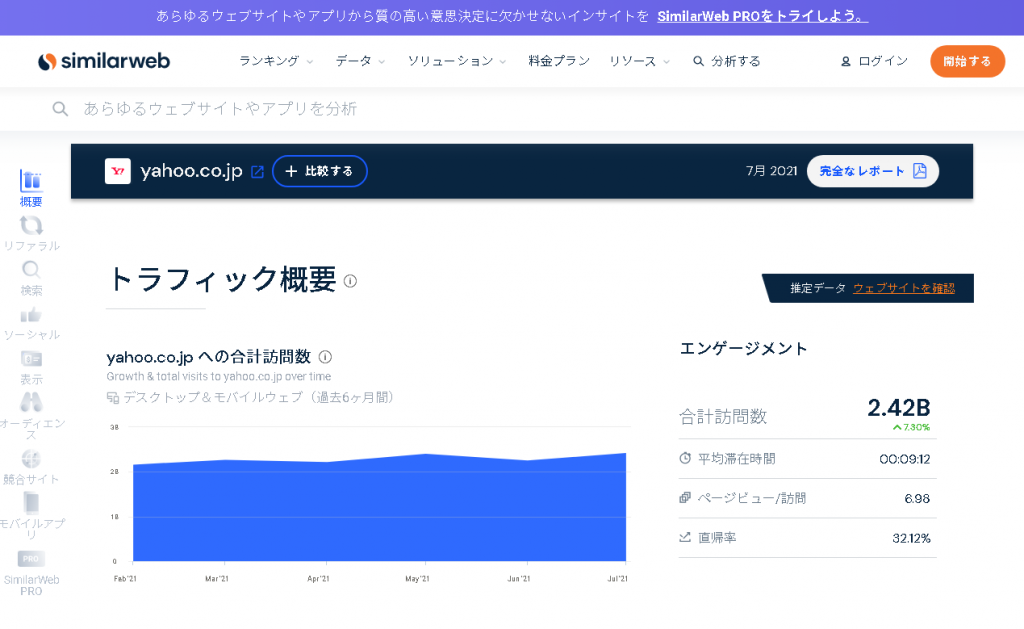Follow the ウェブサイトを確認 link
1024x629 pixels.
click(904, 288)
